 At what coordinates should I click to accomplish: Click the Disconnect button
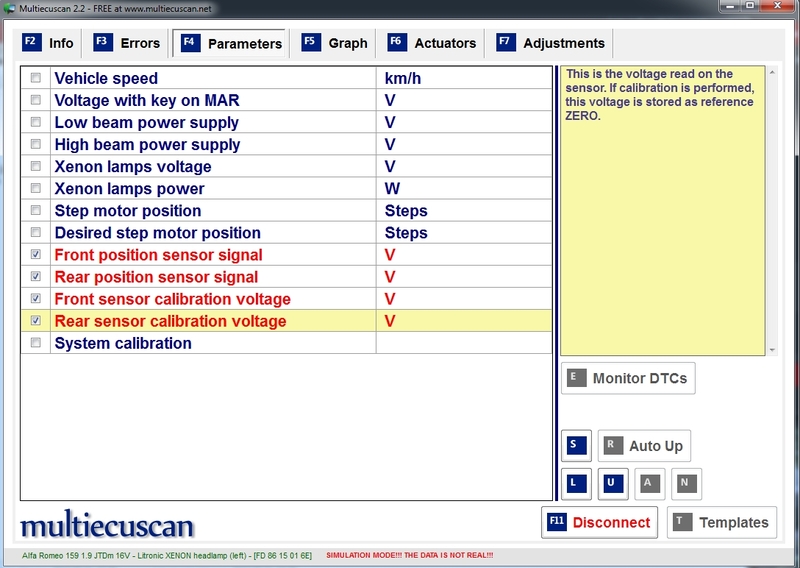click(x=599, y=522)
